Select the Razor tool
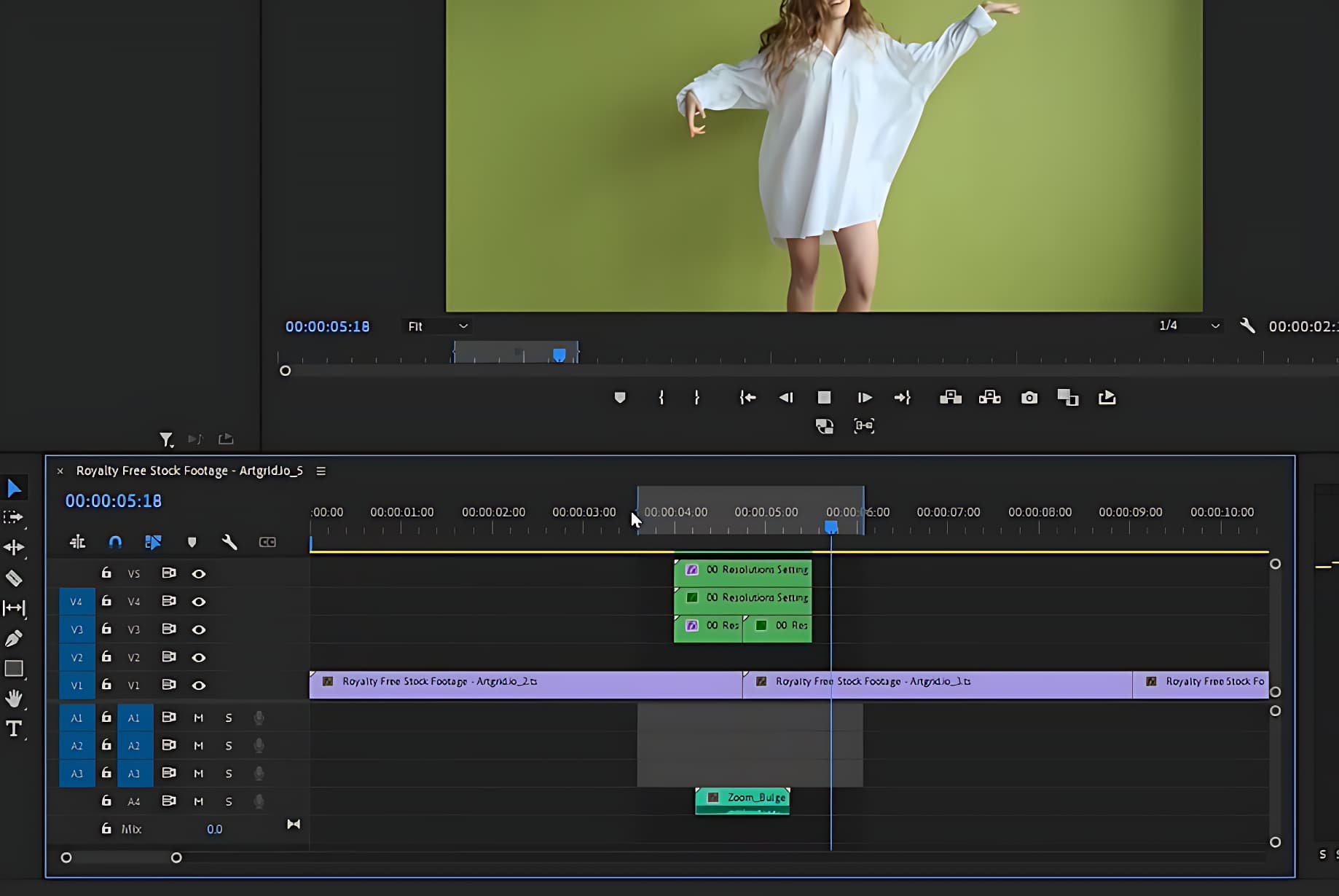The width and height of the screenshot is (1339, 896). pyautogui.click(x=14, y=578)
